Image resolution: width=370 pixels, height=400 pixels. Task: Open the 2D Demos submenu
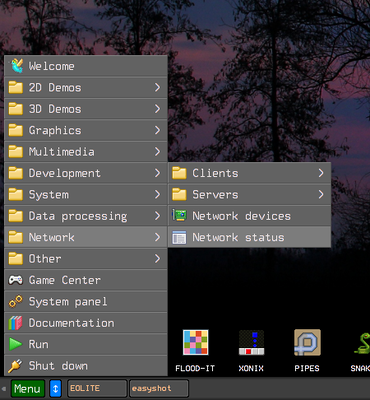[x=86, y=88]
